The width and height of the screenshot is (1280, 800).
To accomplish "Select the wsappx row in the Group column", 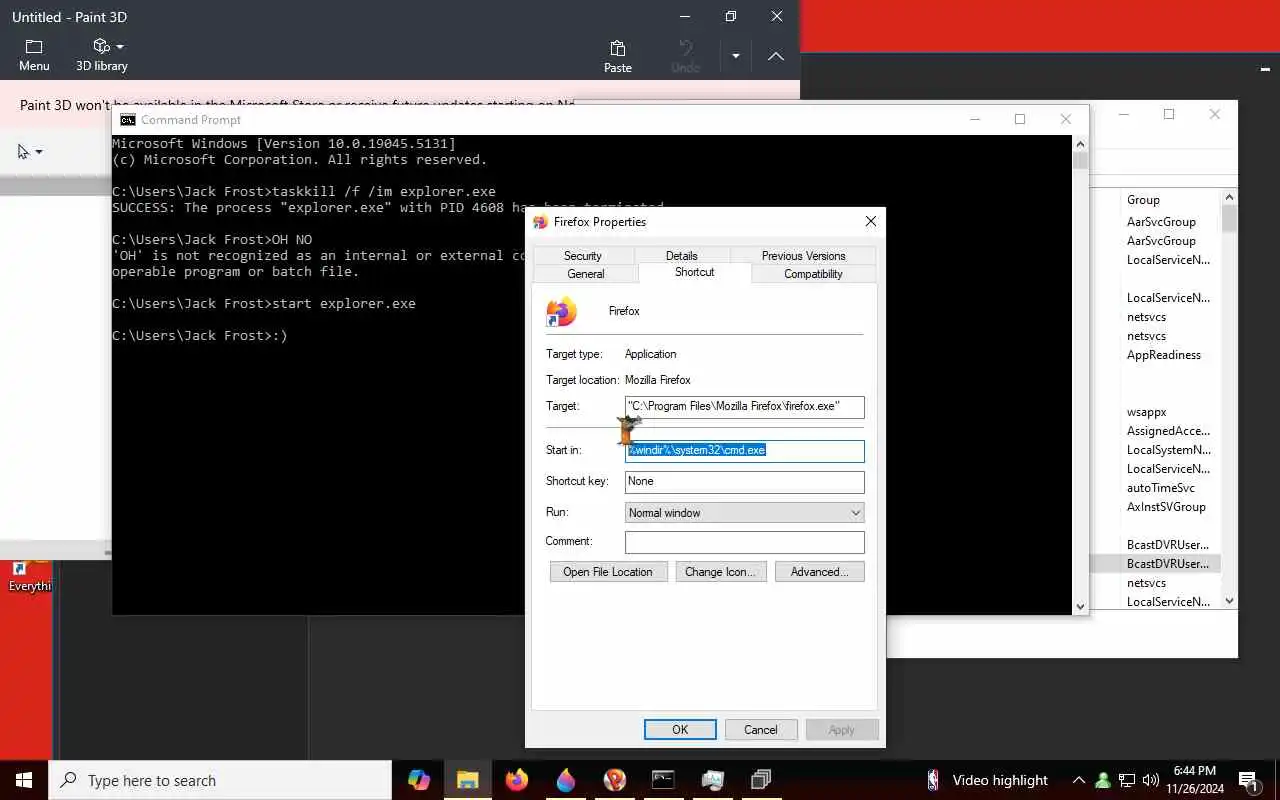I will click(1147, 412).
